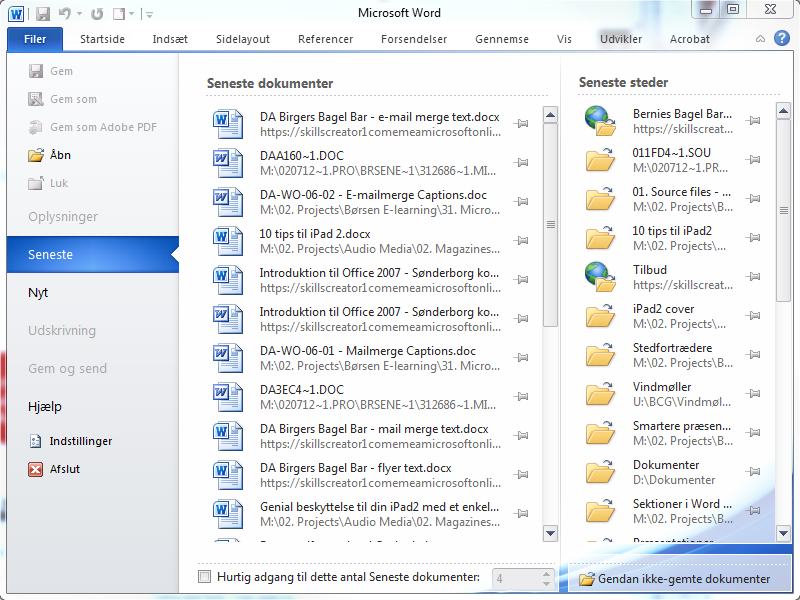Expand the new document dropdown arrow in title bar

(x=131, y=14)
